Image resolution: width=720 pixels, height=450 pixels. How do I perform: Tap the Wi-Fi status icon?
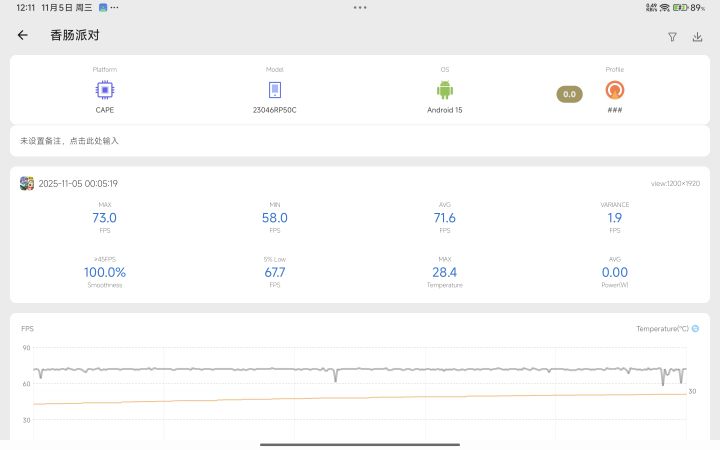tap(664, 7)
